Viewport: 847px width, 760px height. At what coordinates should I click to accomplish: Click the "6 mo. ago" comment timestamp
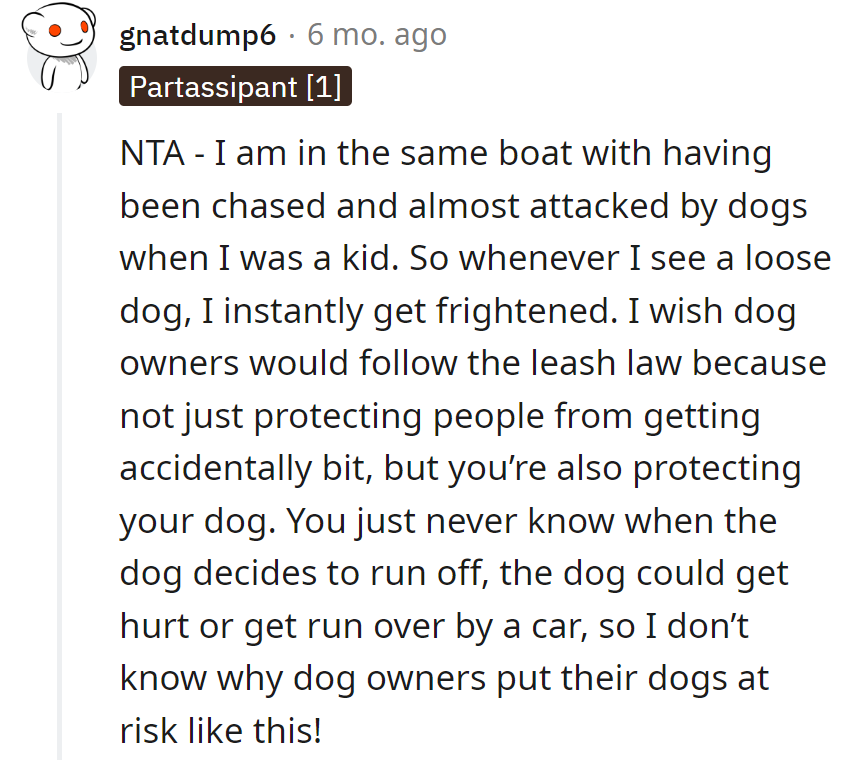376,36
